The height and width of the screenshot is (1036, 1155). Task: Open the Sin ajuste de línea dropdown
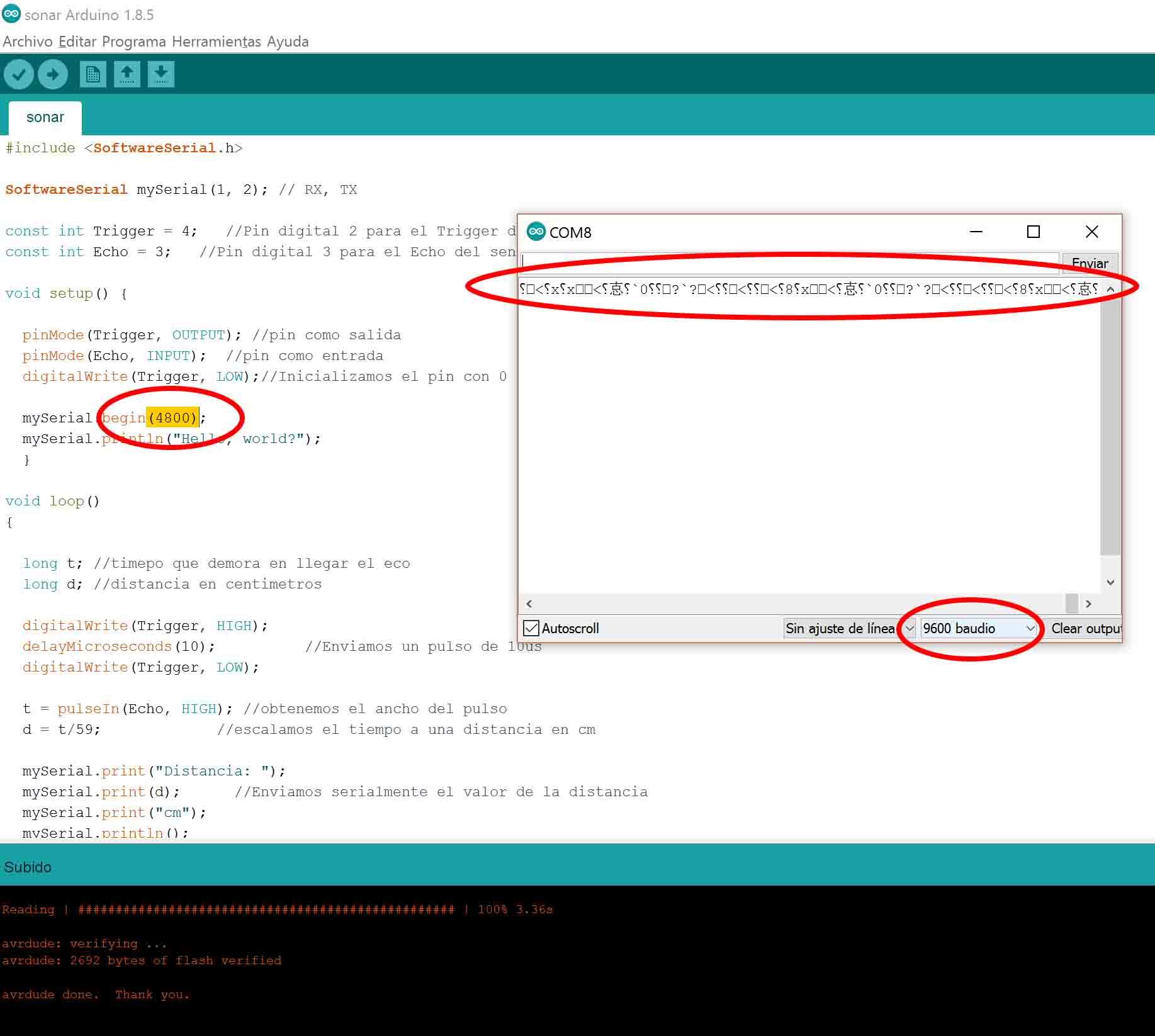[x=850, y=628]
